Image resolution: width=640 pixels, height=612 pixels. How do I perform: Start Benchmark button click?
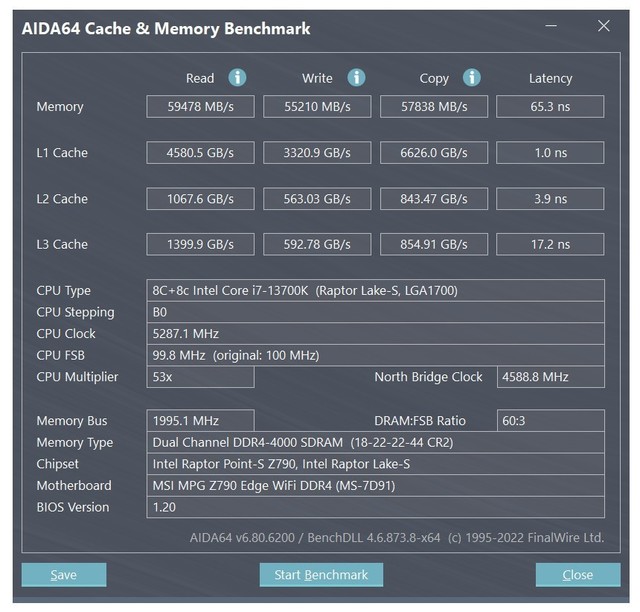pyautogui.click(x=321, y=575)
